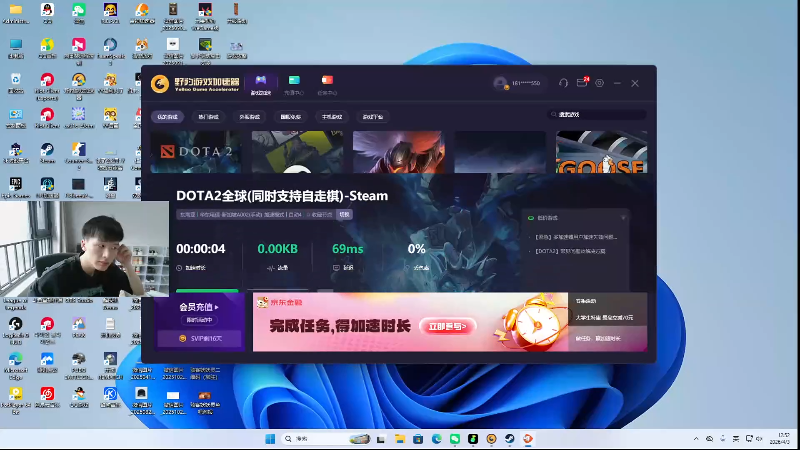
Task: Open the user account avatar menu
Action: point(501,83)
